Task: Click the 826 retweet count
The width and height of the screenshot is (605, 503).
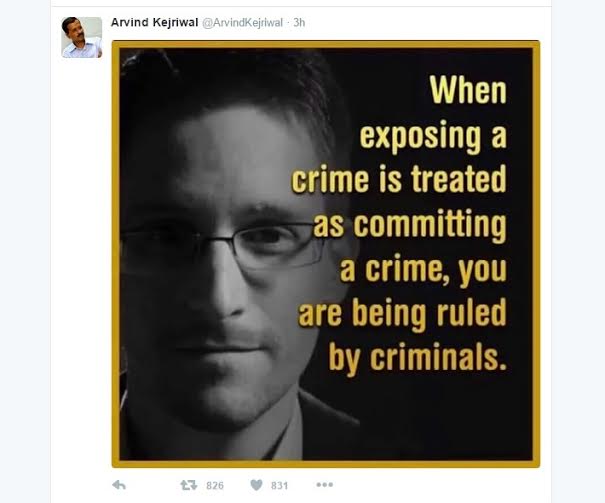Action: (215, 485)
